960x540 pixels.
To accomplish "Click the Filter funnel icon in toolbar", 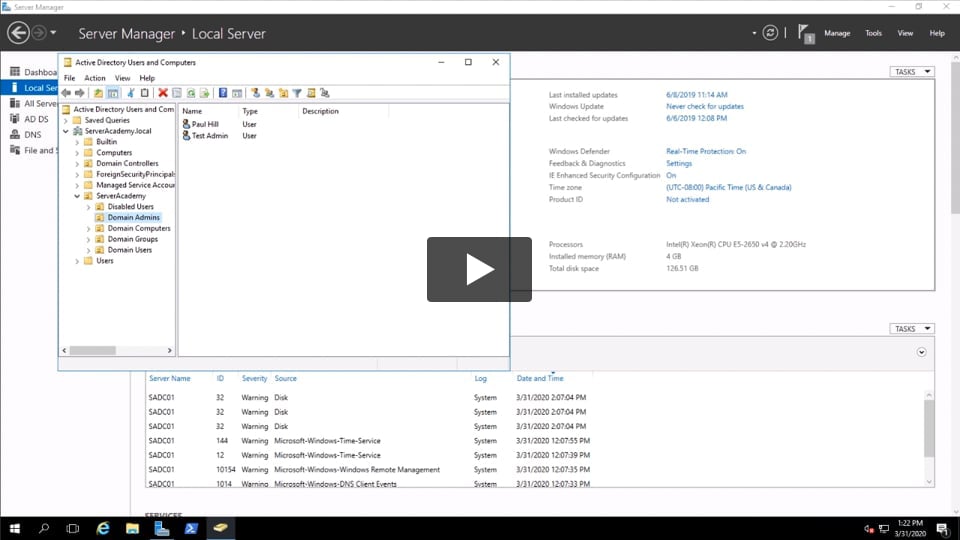I will click(297, 93).
